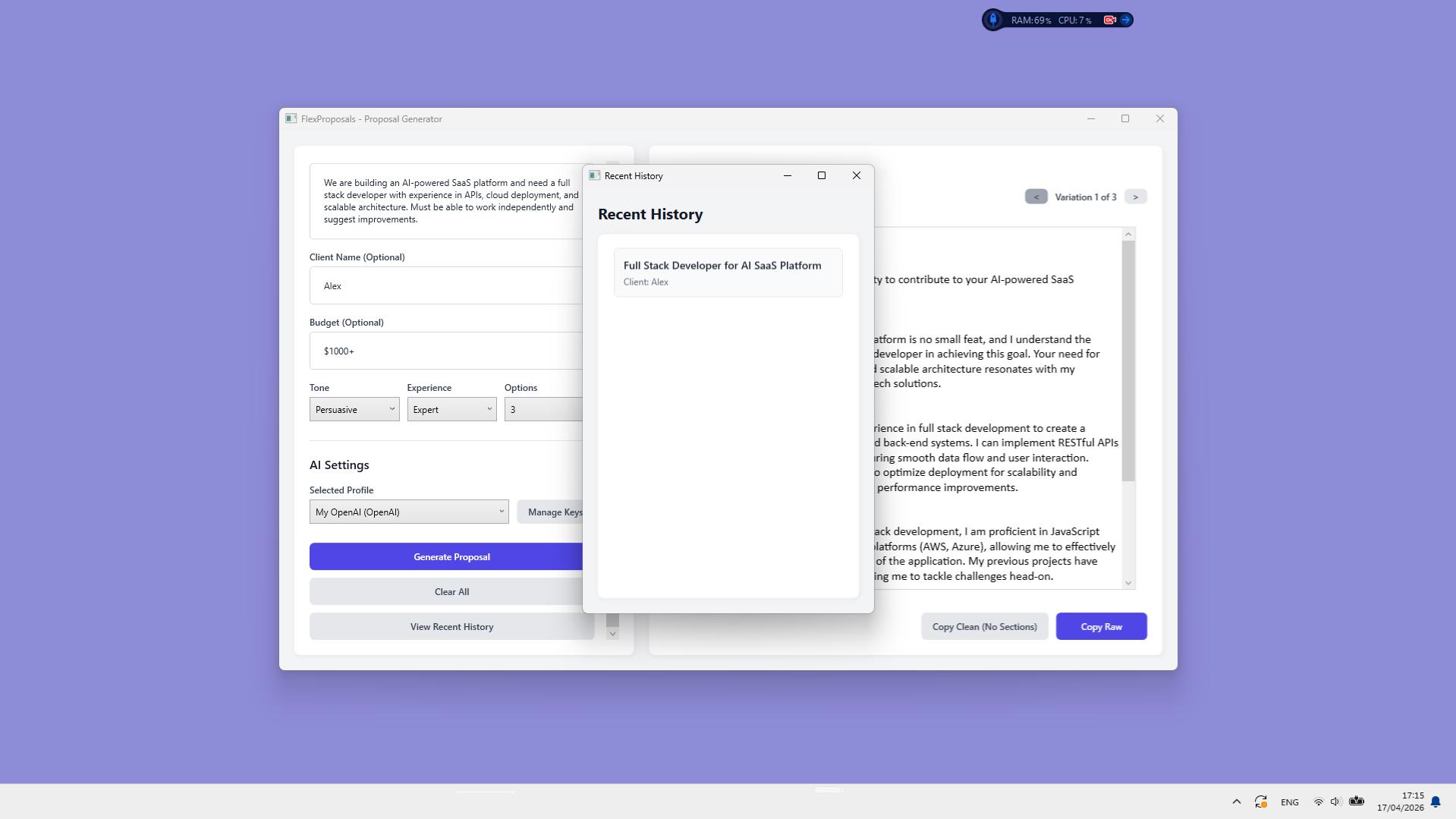
Task: Show hidden icons in the system tray
Action: pyautogui.click(x=1236, y=802)
